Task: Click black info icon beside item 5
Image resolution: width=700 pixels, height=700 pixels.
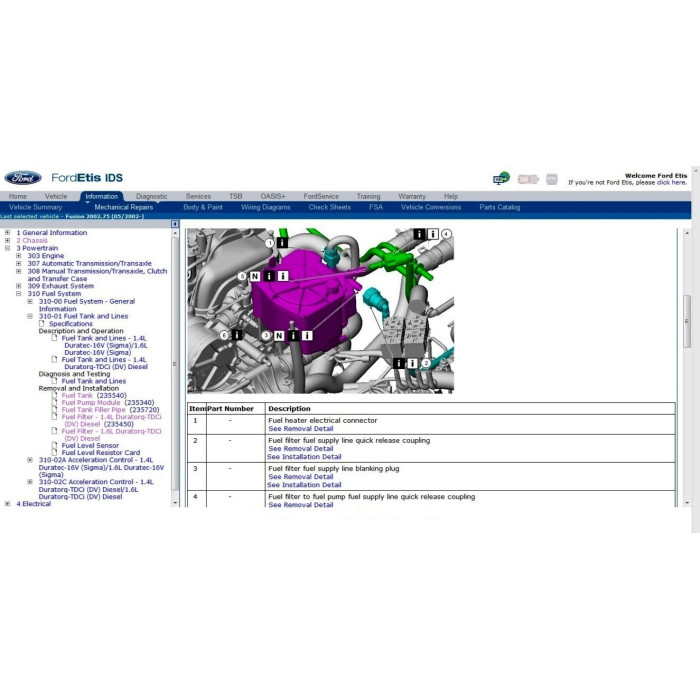Action: [269, 276]
